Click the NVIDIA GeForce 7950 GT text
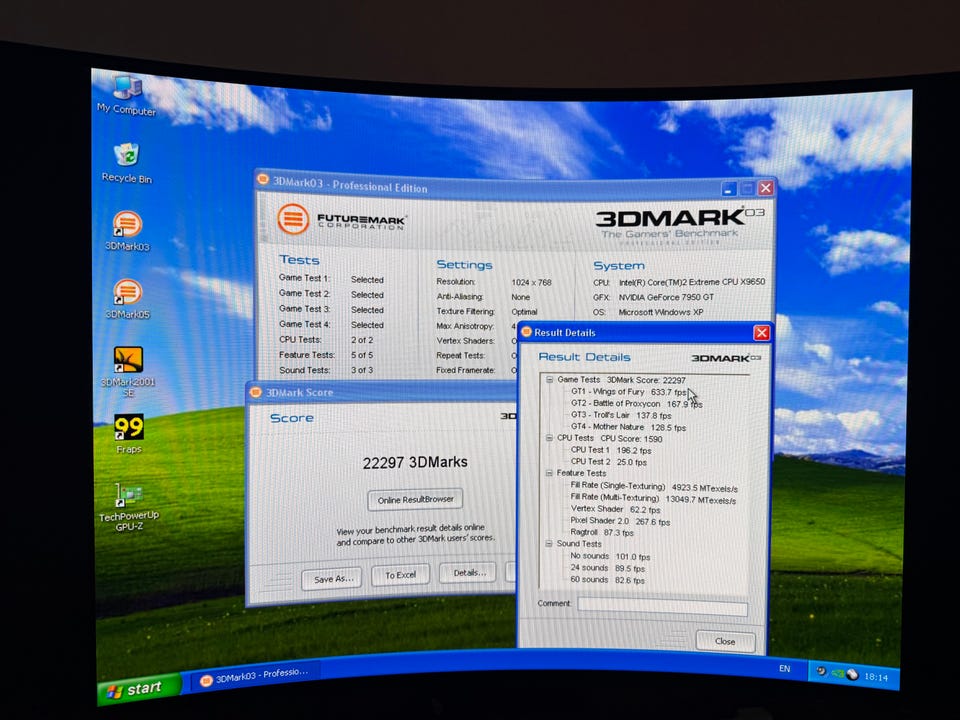Viewport: 960px width, 720px height. pyautogui.click(x=666, y=297)
